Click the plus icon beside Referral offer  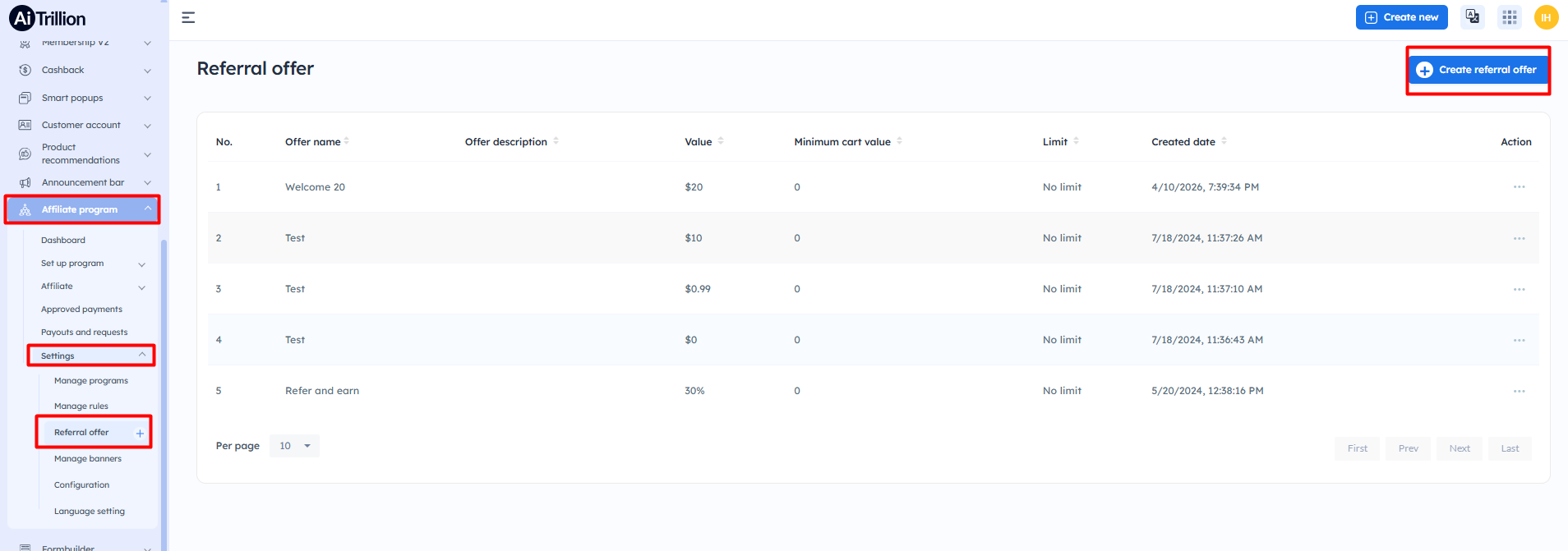[x=140, y=433]
